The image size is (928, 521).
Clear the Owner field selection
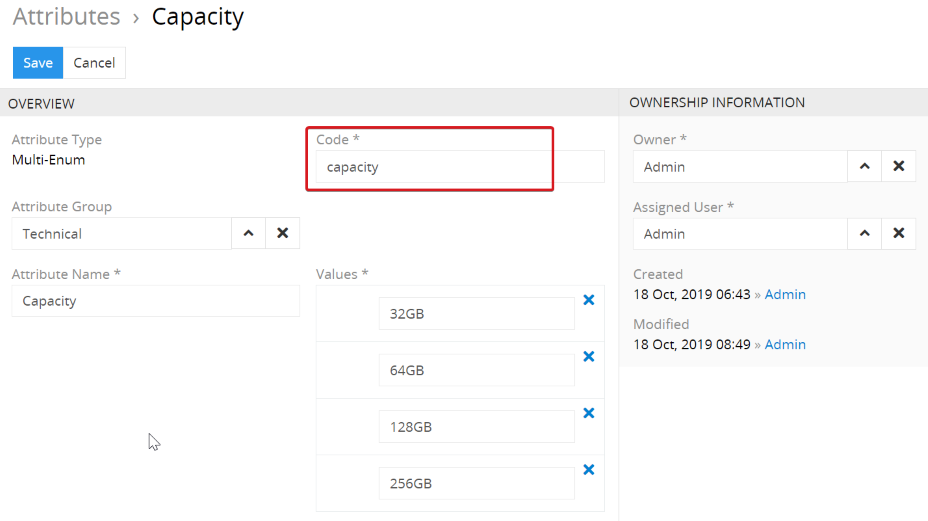pyautogui.click(x=898, y=166)
